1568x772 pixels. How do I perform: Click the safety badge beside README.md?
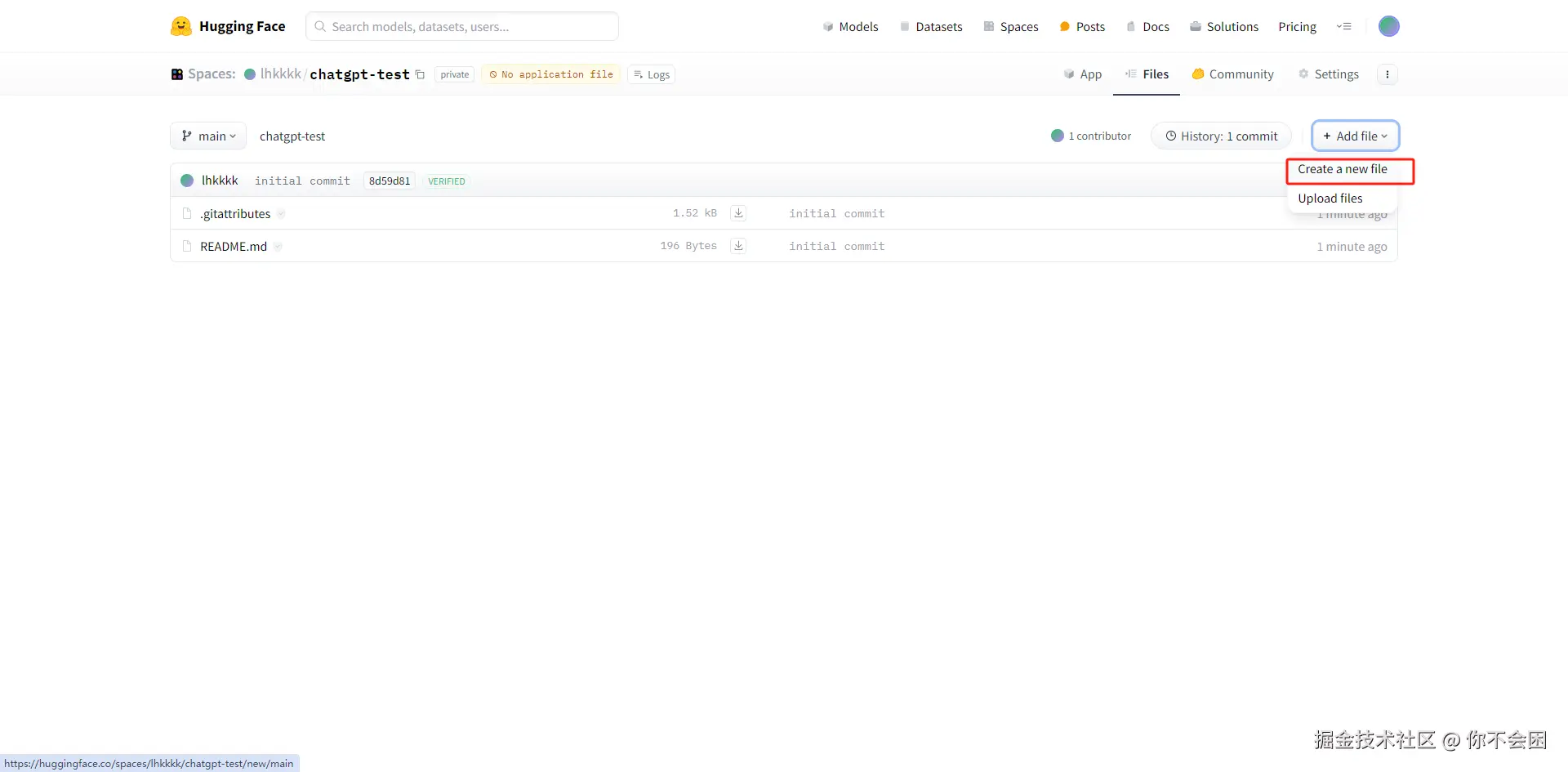pos(278,247)
